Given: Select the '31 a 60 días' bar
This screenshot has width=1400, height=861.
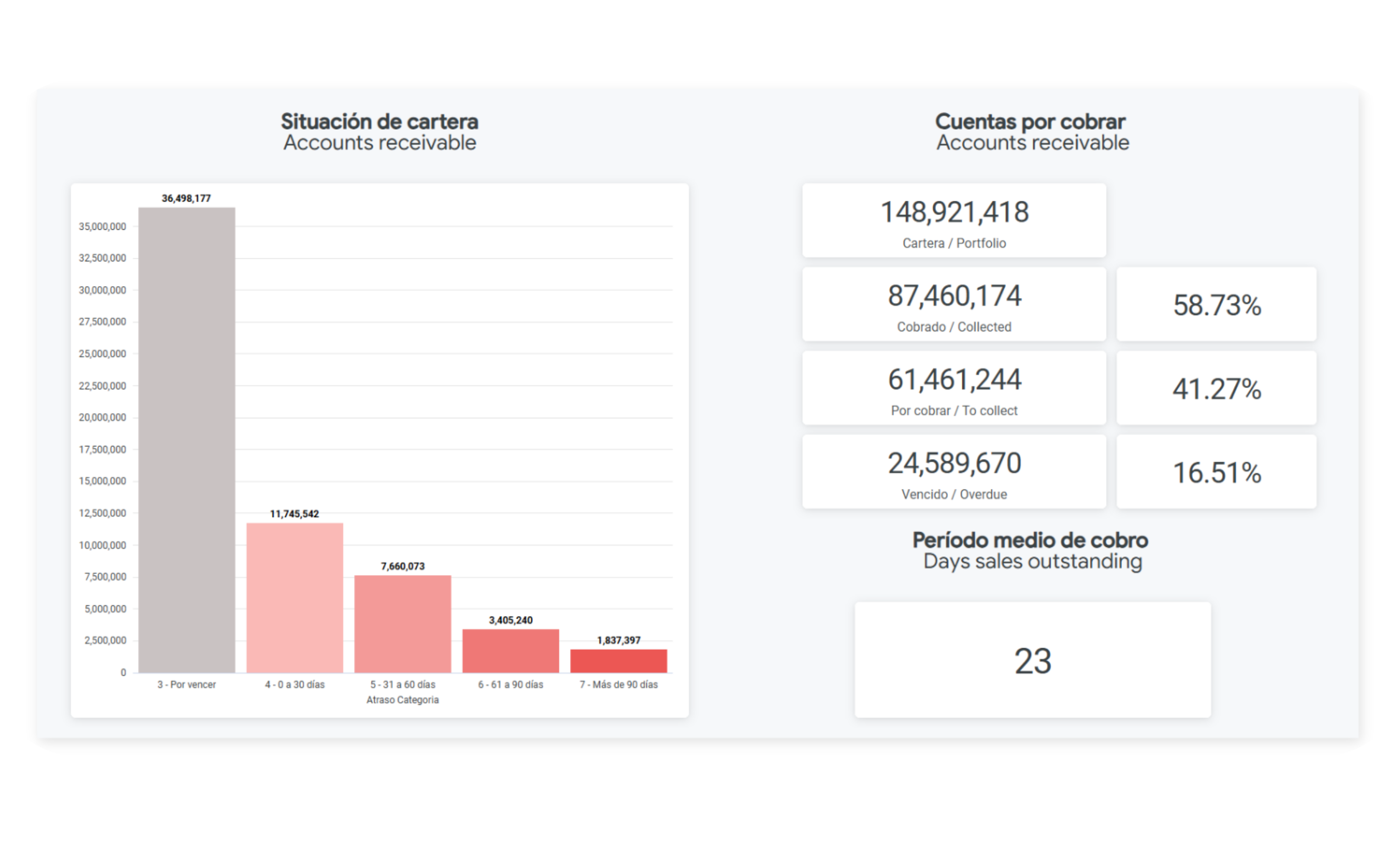Looking at the screenshot, I should pos(402,623).
